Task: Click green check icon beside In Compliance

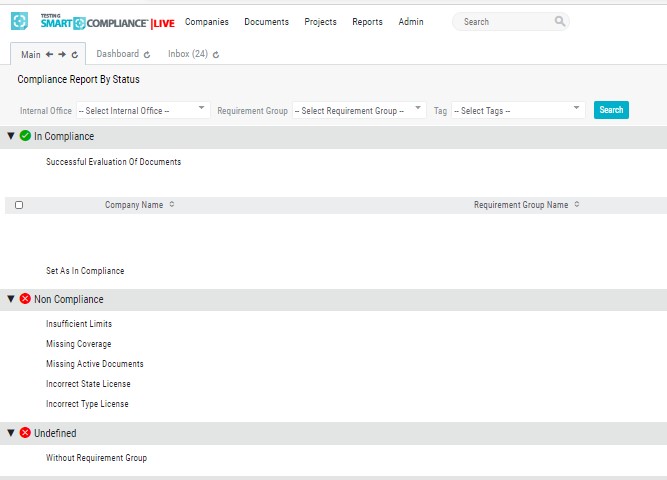Action: [25, 136]
